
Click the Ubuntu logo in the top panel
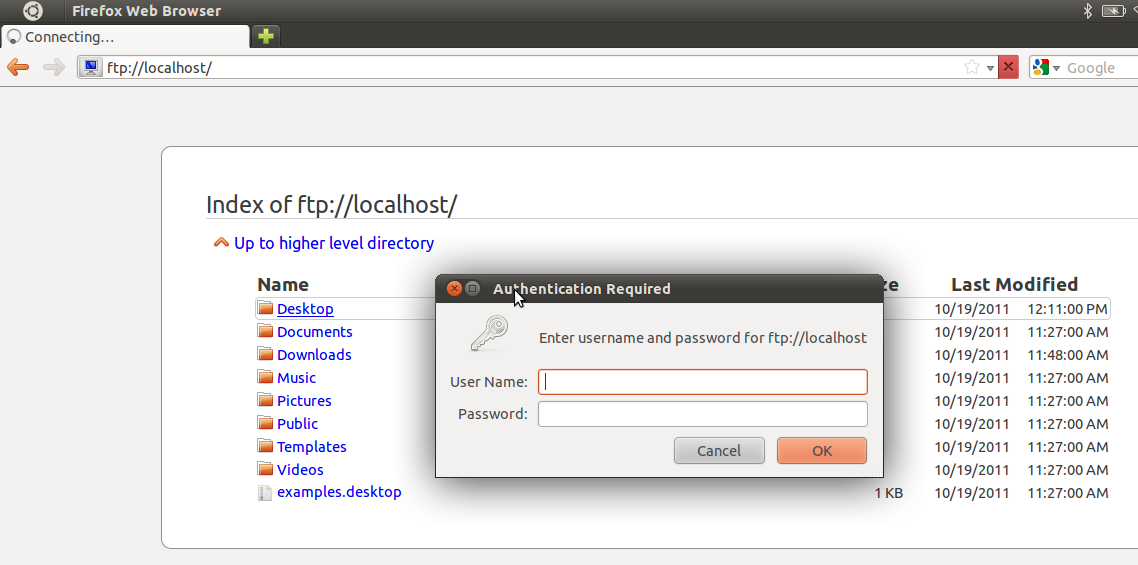tap(33, 11)
